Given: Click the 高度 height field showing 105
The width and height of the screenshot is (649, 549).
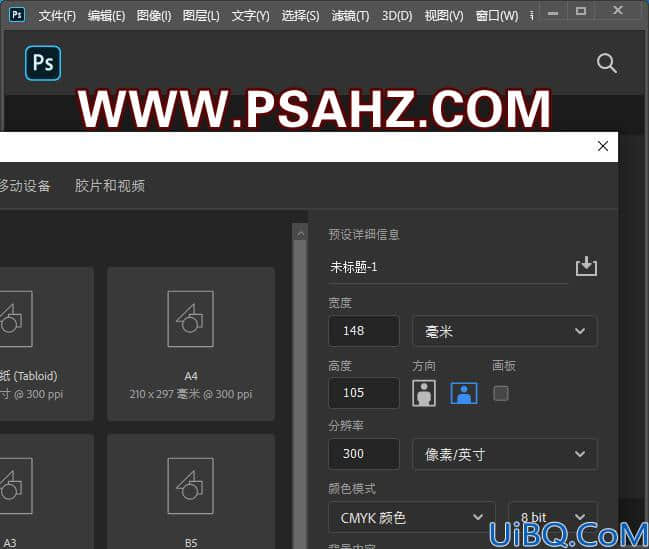Looking at the screenshot, I should point(364,393).
